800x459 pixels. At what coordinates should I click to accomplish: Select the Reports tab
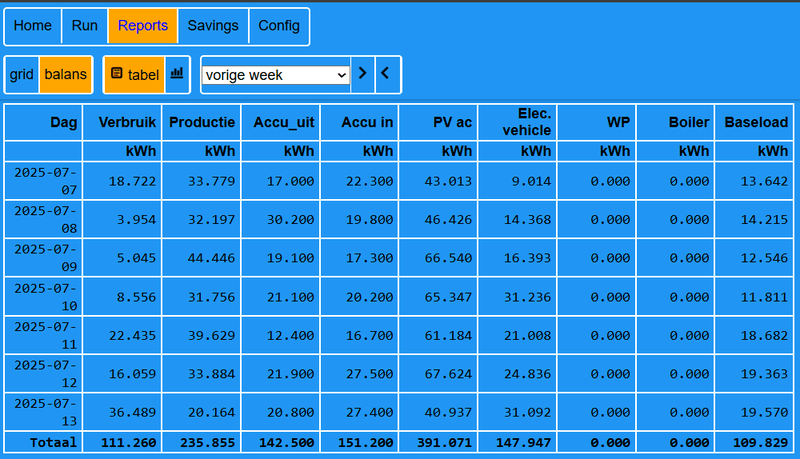click(143, 26)
